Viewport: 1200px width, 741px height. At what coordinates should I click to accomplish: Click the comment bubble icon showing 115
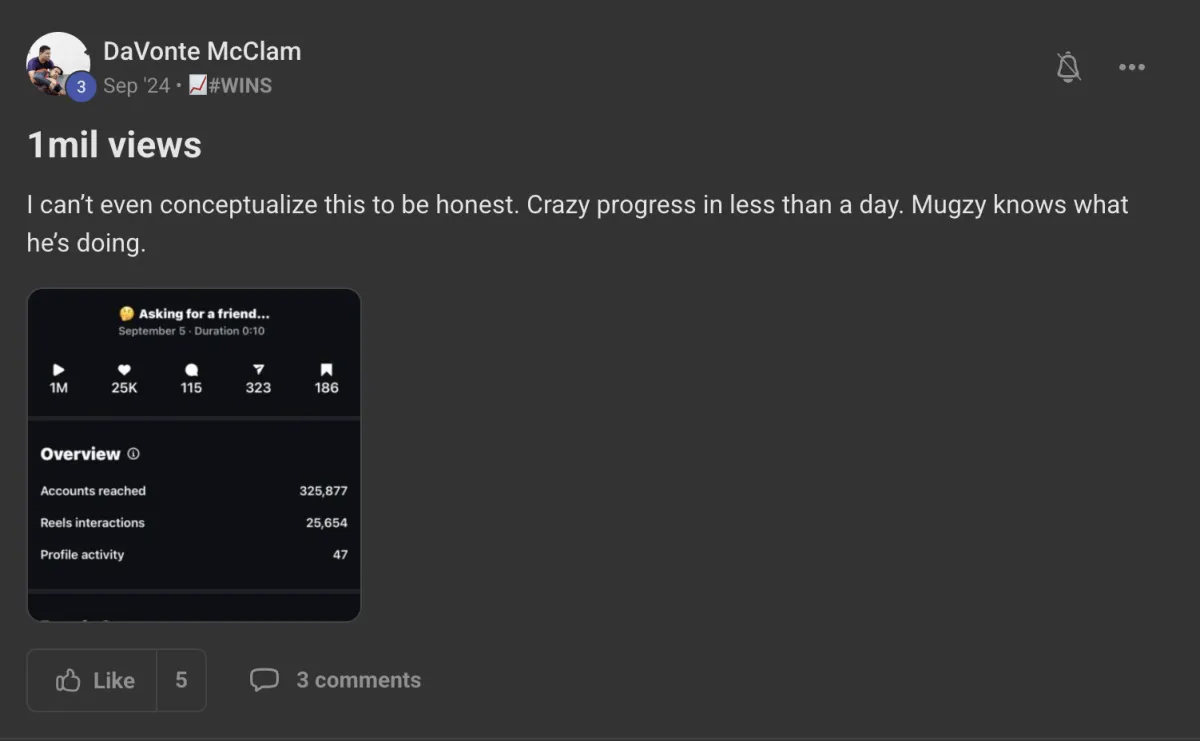[191, 370]
